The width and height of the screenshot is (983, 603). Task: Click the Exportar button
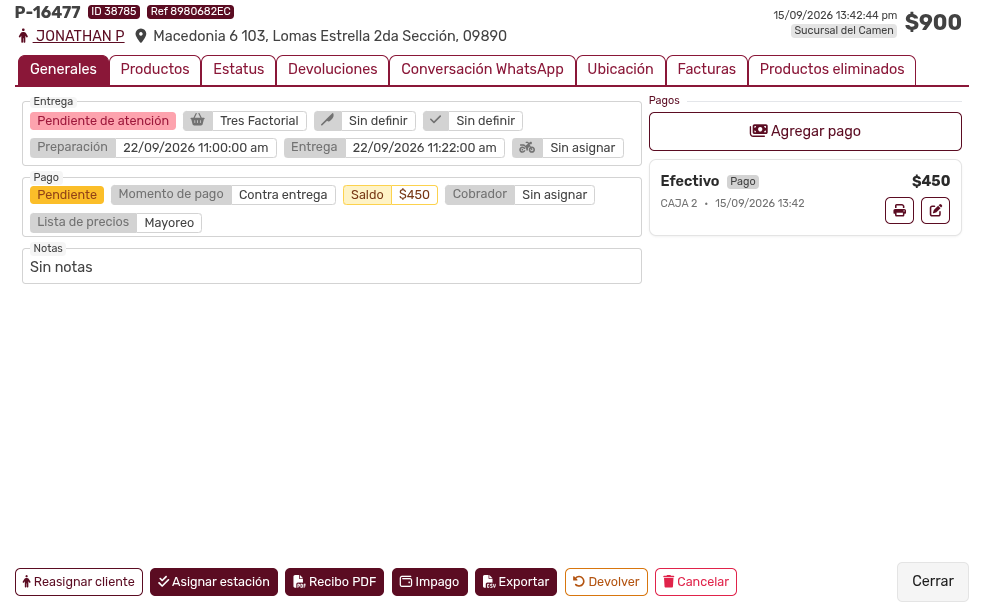(515, 582)
